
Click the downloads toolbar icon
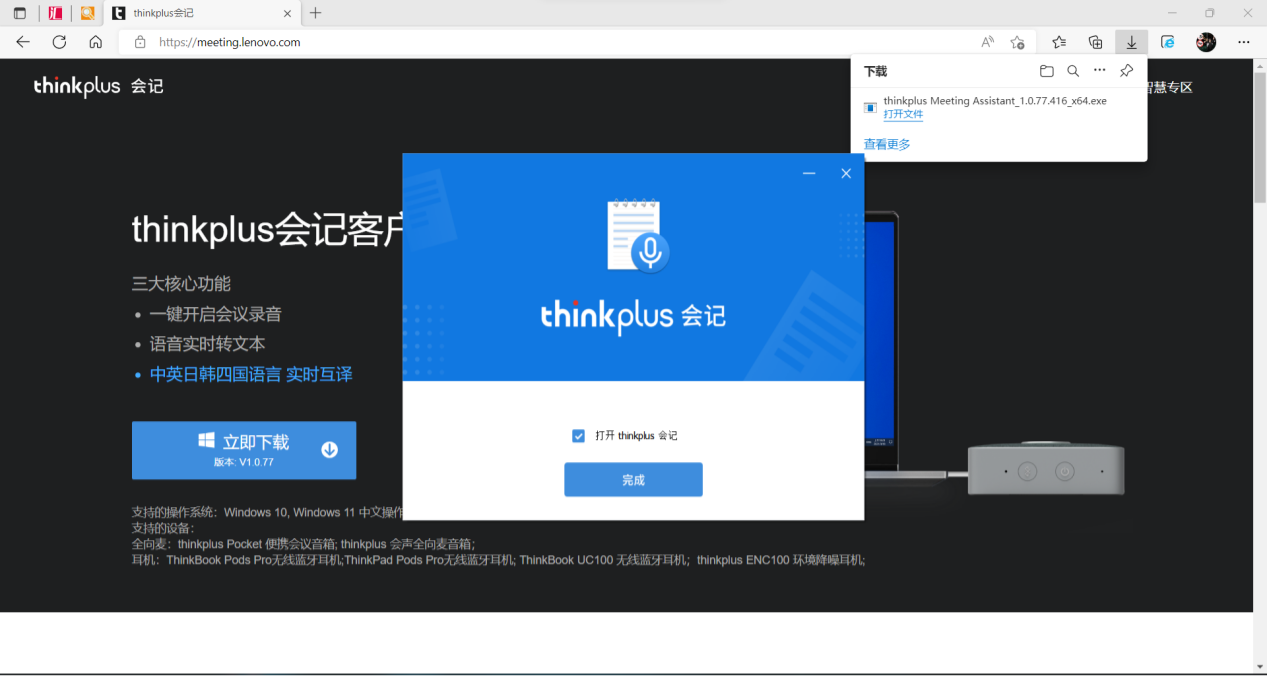coord(1131,42)
